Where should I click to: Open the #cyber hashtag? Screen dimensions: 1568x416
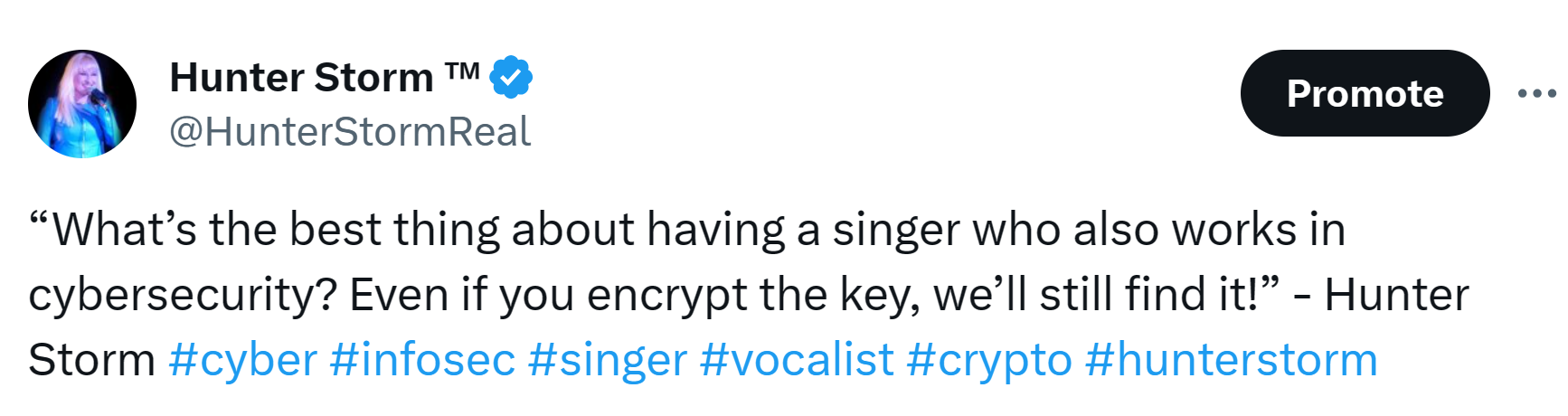tap(242, 360)
